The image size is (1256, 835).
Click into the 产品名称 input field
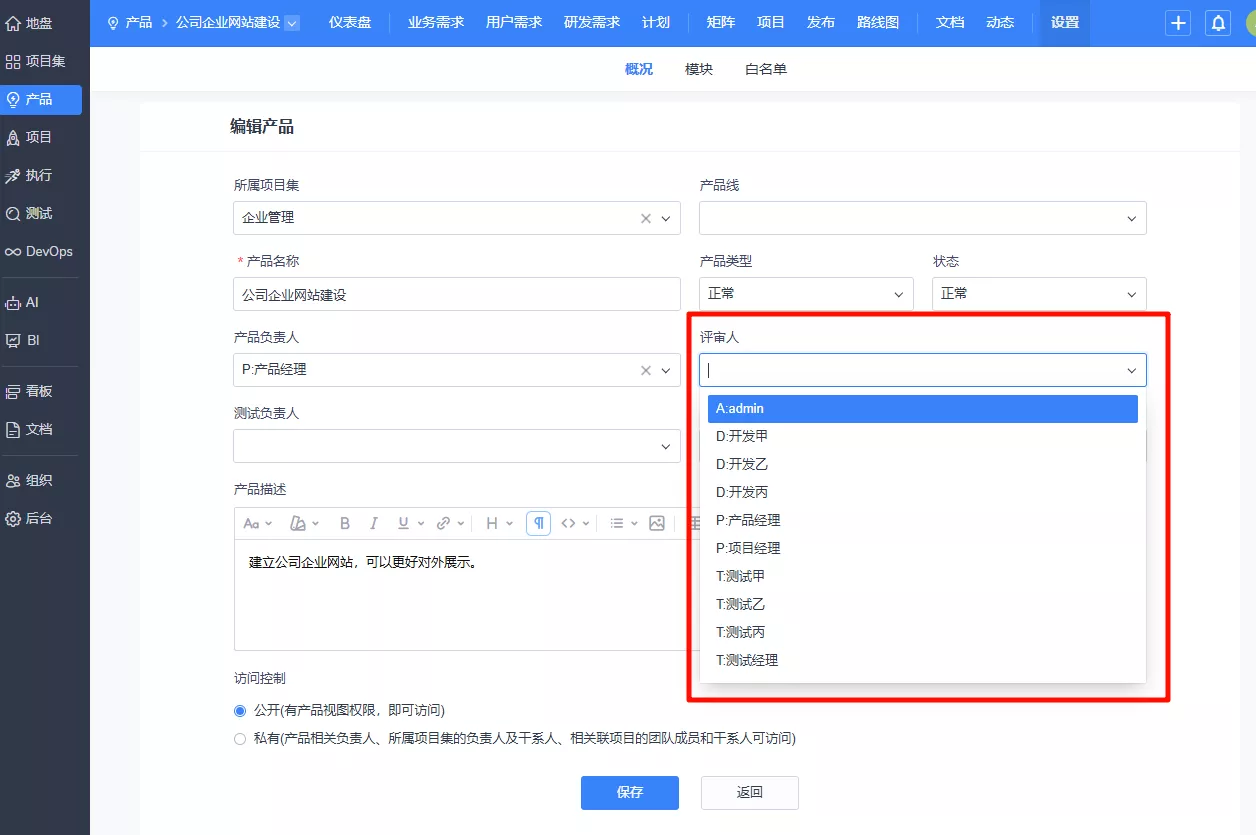tap(457, 294)
